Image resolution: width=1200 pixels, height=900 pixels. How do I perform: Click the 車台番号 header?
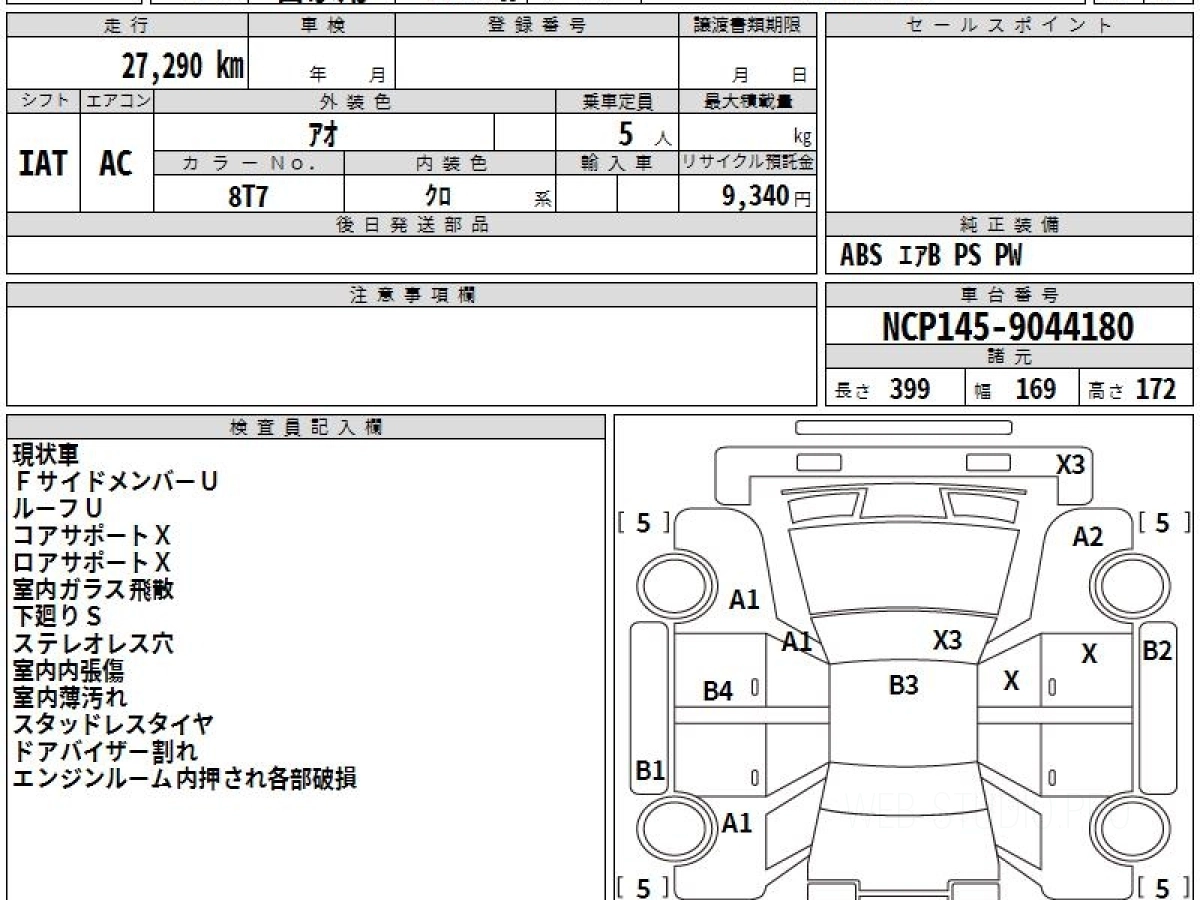(1009, 295)
